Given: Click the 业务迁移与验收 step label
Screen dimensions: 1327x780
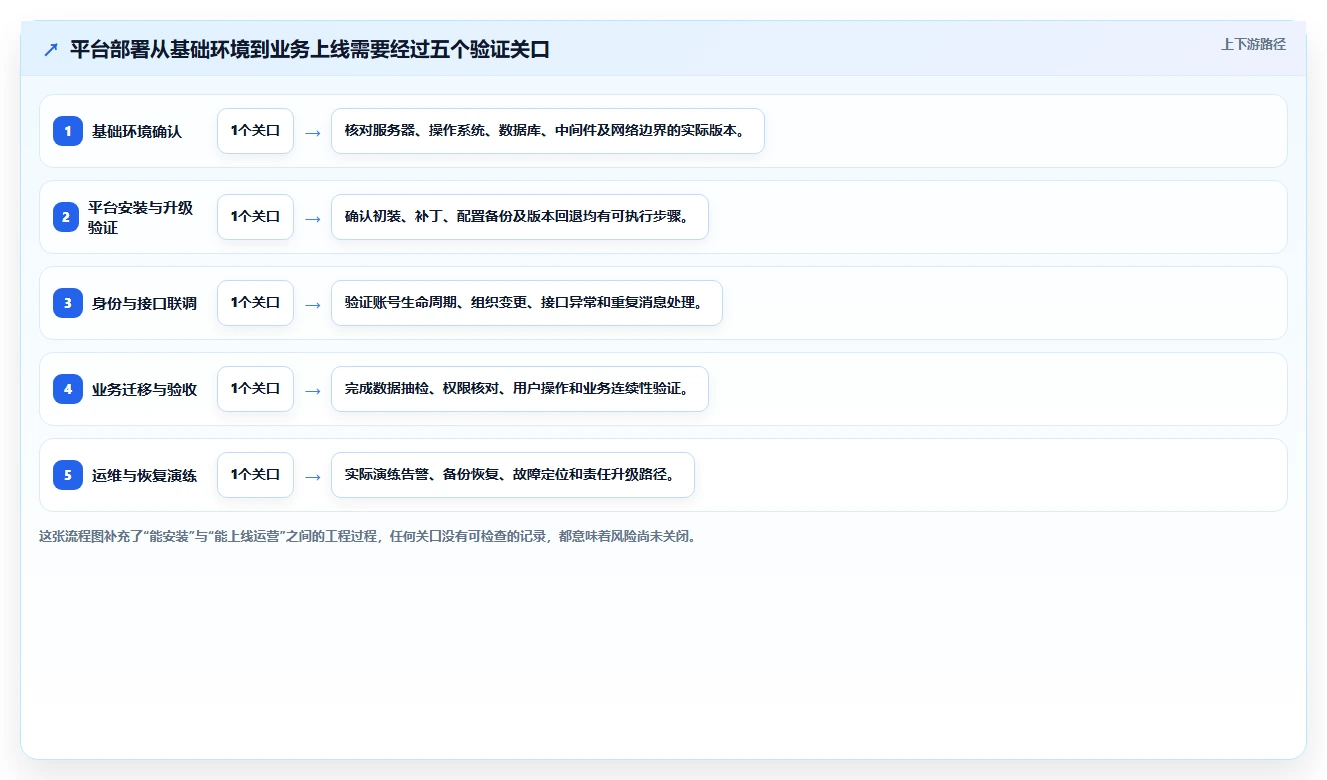Looking at the screenshot, I should click(x=144, y=389).
